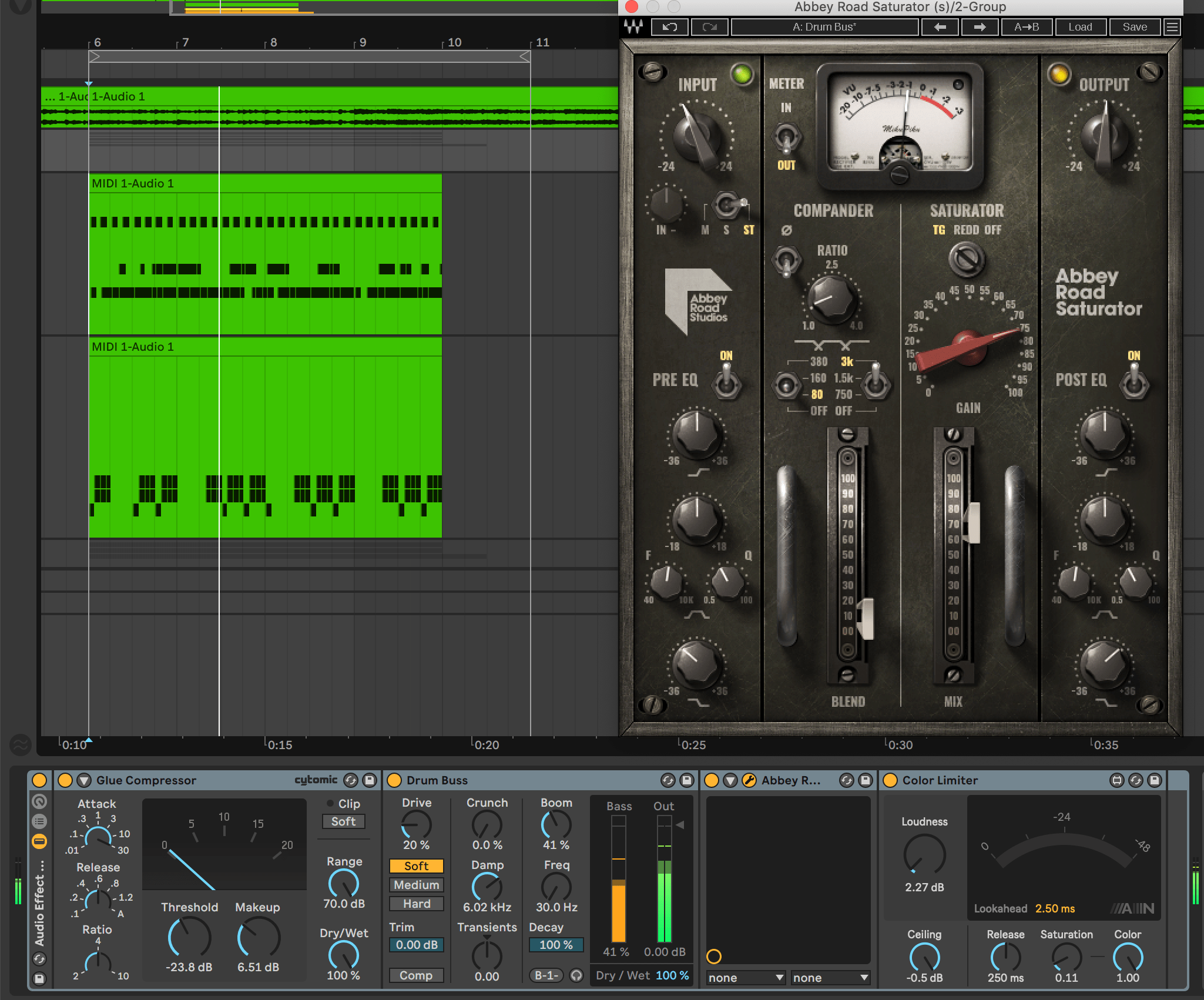Save the Glue Compressor preset with disk icon

click(370, 780)
